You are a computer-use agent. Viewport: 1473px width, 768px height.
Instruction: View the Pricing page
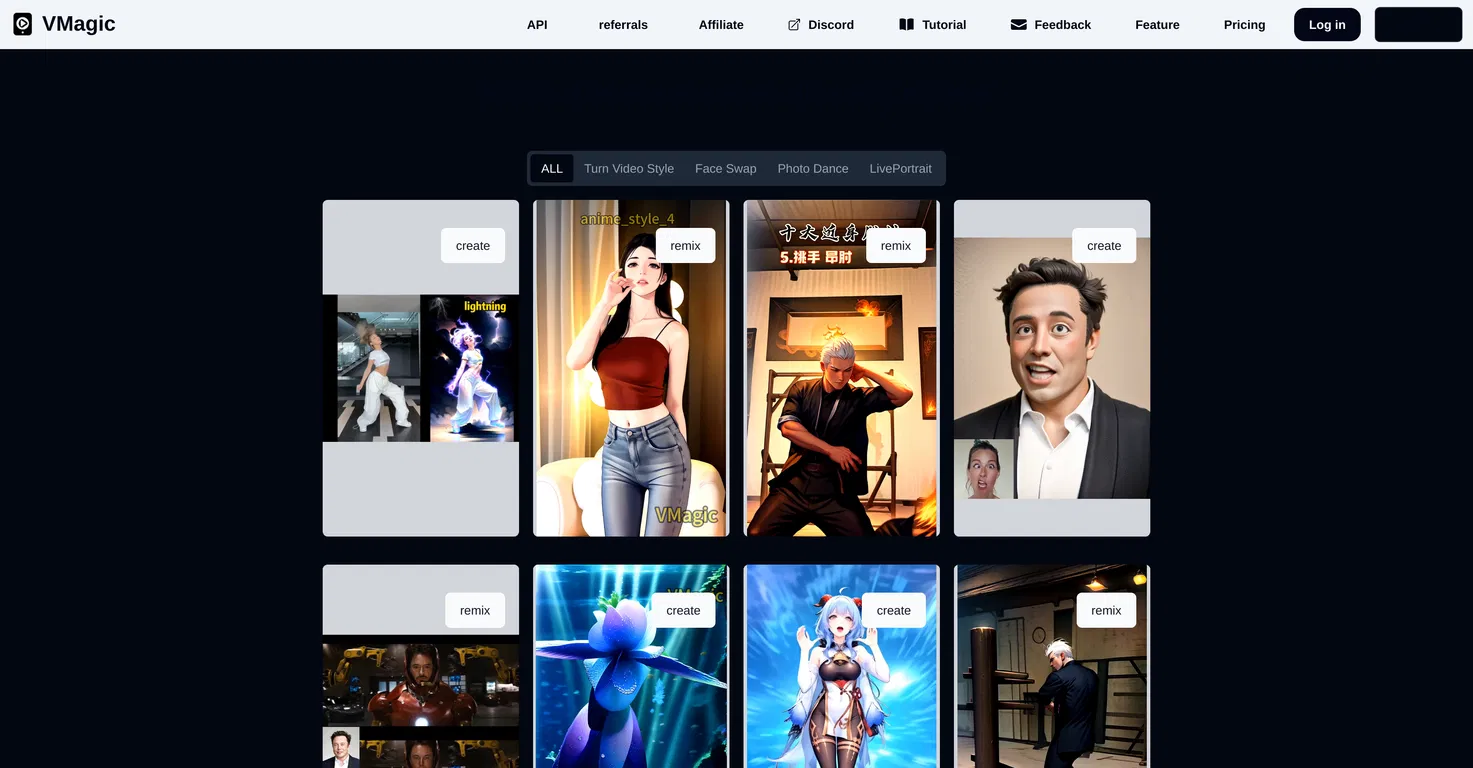(x=1243, y=24)
